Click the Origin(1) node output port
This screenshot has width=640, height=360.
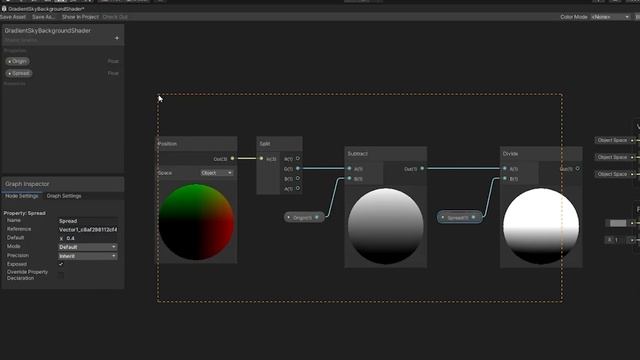317,217
